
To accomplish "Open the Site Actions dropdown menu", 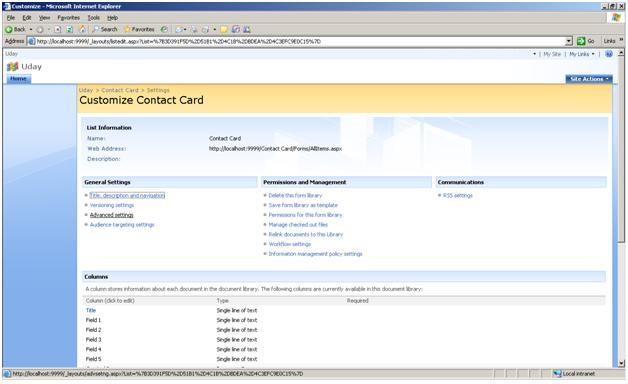I will pos(589,79).
